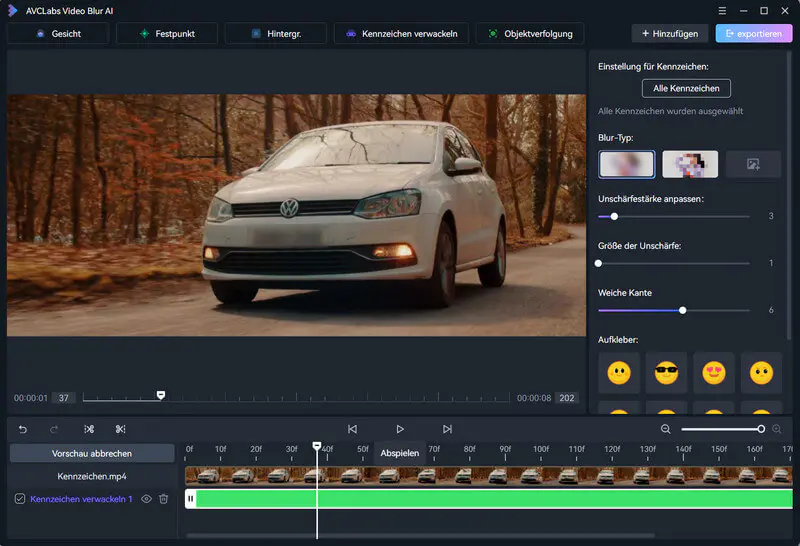Jump to the previous frame
The image size is (800, 546).
click(352, 429)
